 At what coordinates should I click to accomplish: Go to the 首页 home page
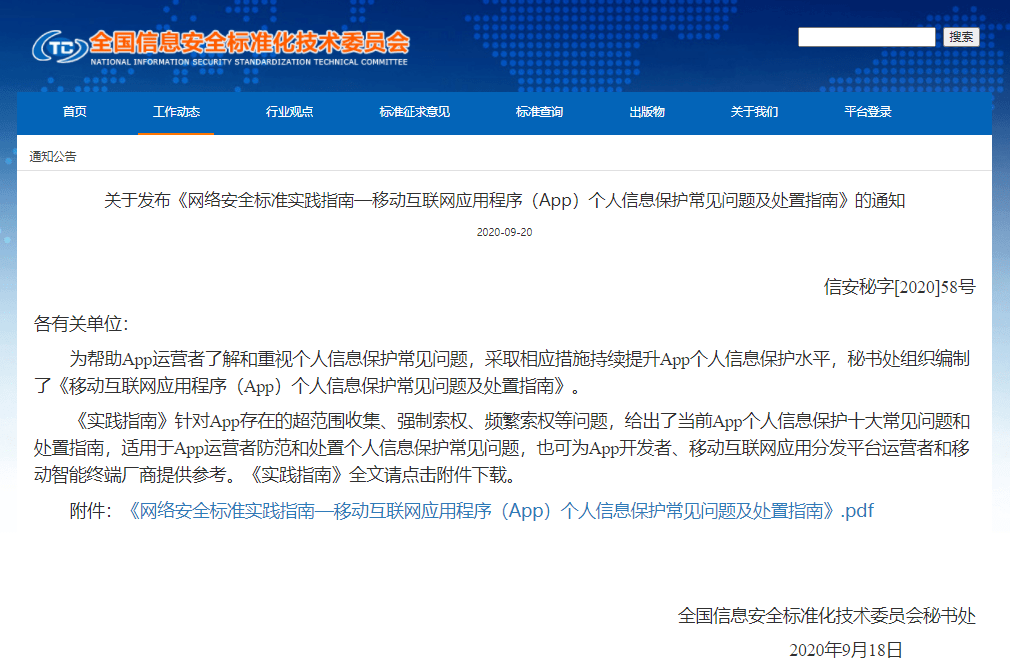tap(74, 112)
